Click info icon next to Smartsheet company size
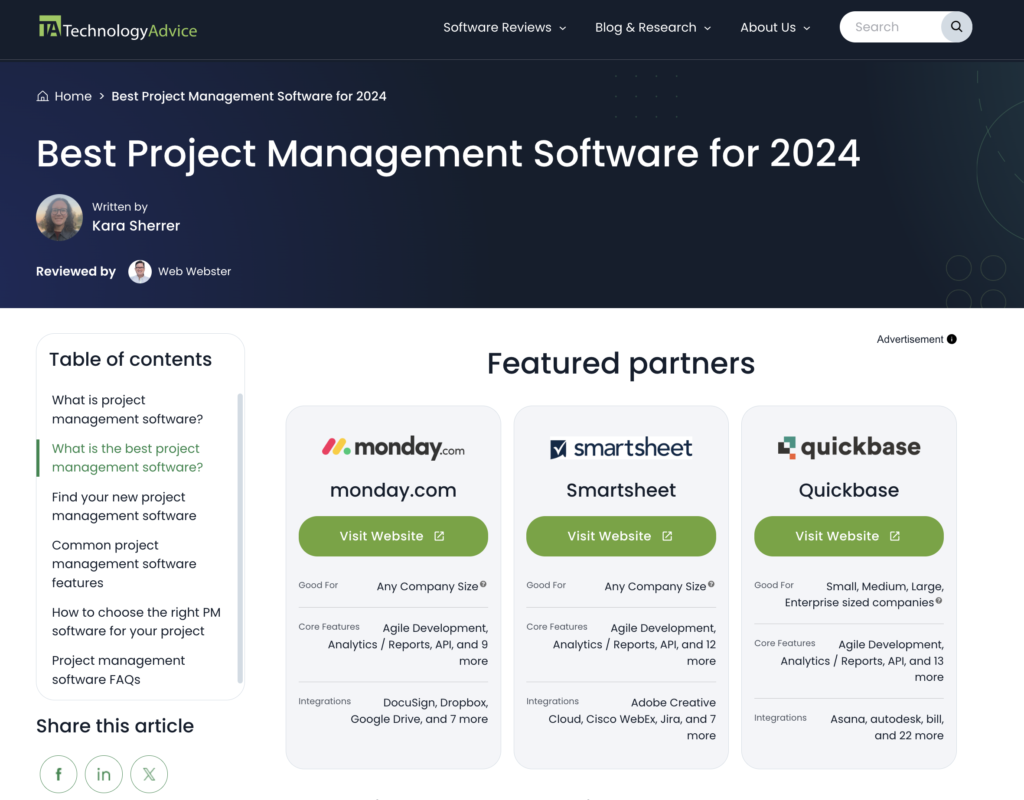Image resolution: width=1024 pixels, height=800 pixels. tap(711, 584)
